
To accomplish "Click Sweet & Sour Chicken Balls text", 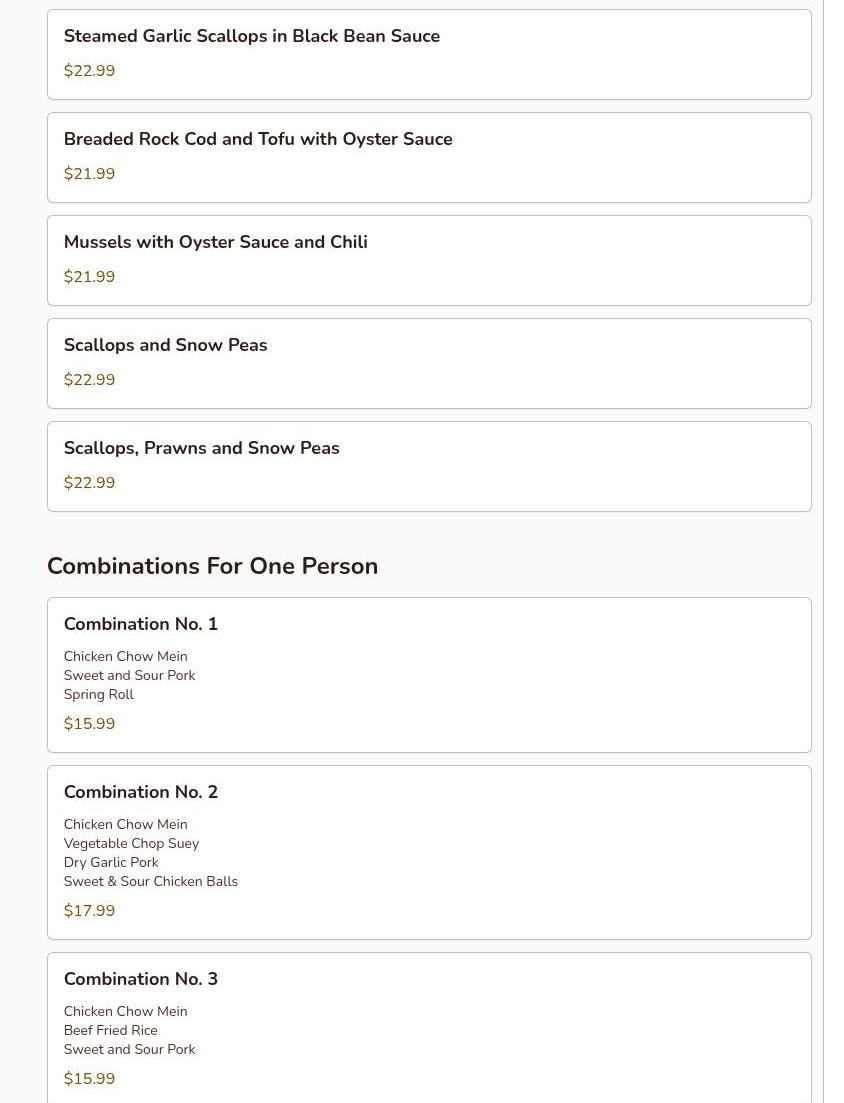I will click(x=150, y=882).
